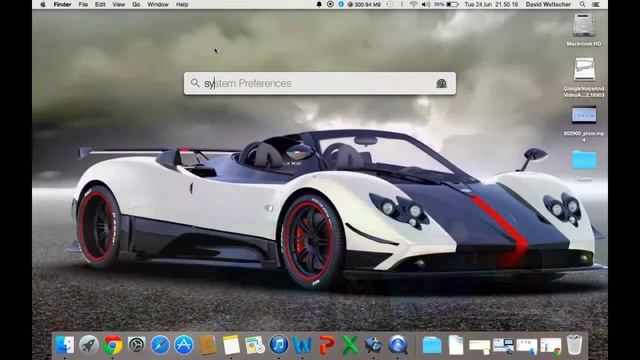Open the Maps icon in Dock

click(x=255, y=345)
